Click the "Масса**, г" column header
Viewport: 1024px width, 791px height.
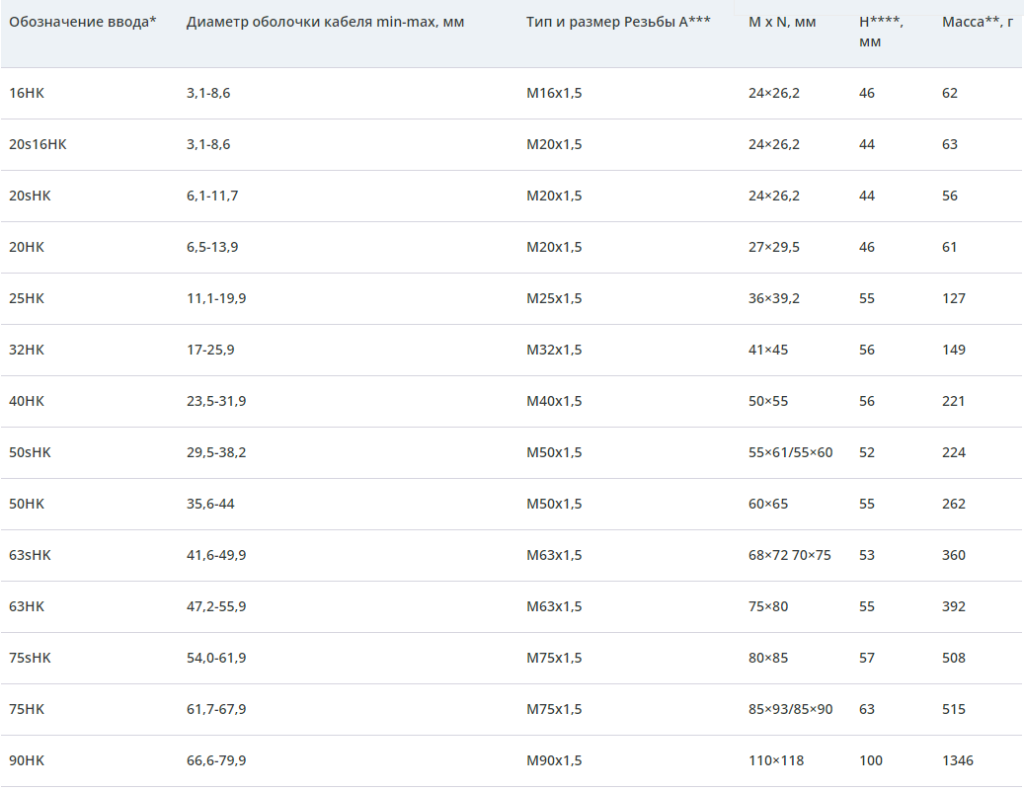tap(978, 22)
